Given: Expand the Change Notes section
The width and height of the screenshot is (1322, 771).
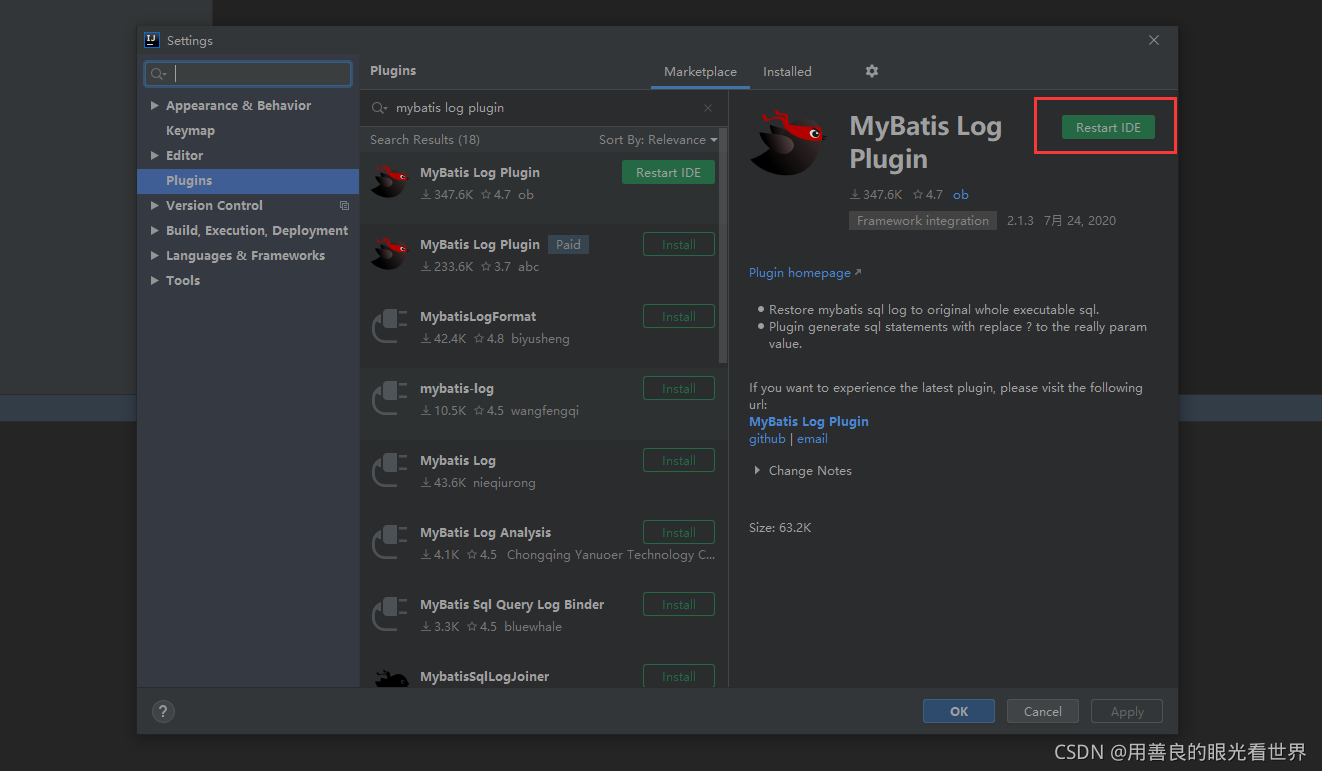Looking at the screenshot, I should coord(757,470).
